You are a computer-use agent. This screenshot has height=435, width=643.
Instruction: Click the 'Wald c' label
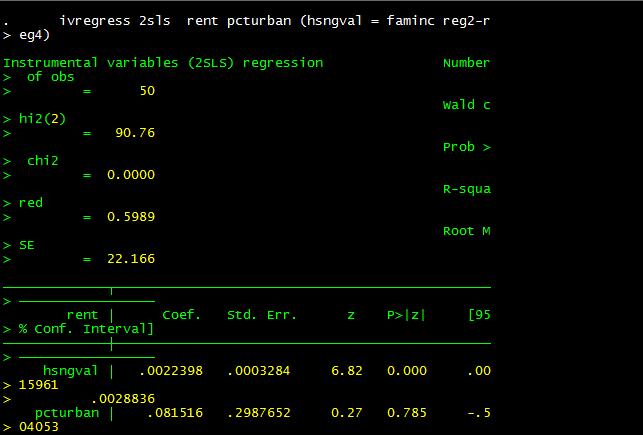pos(467,105)
